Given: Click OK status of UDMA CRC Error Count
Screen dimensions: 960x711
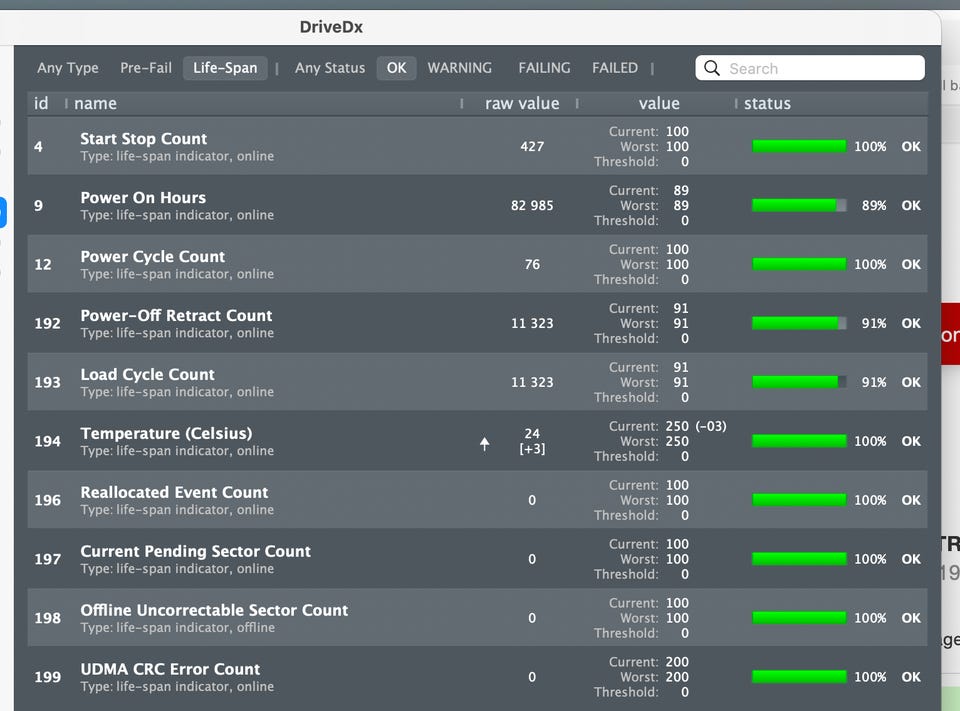Looking at the screenshot, I should coord(910,677).
